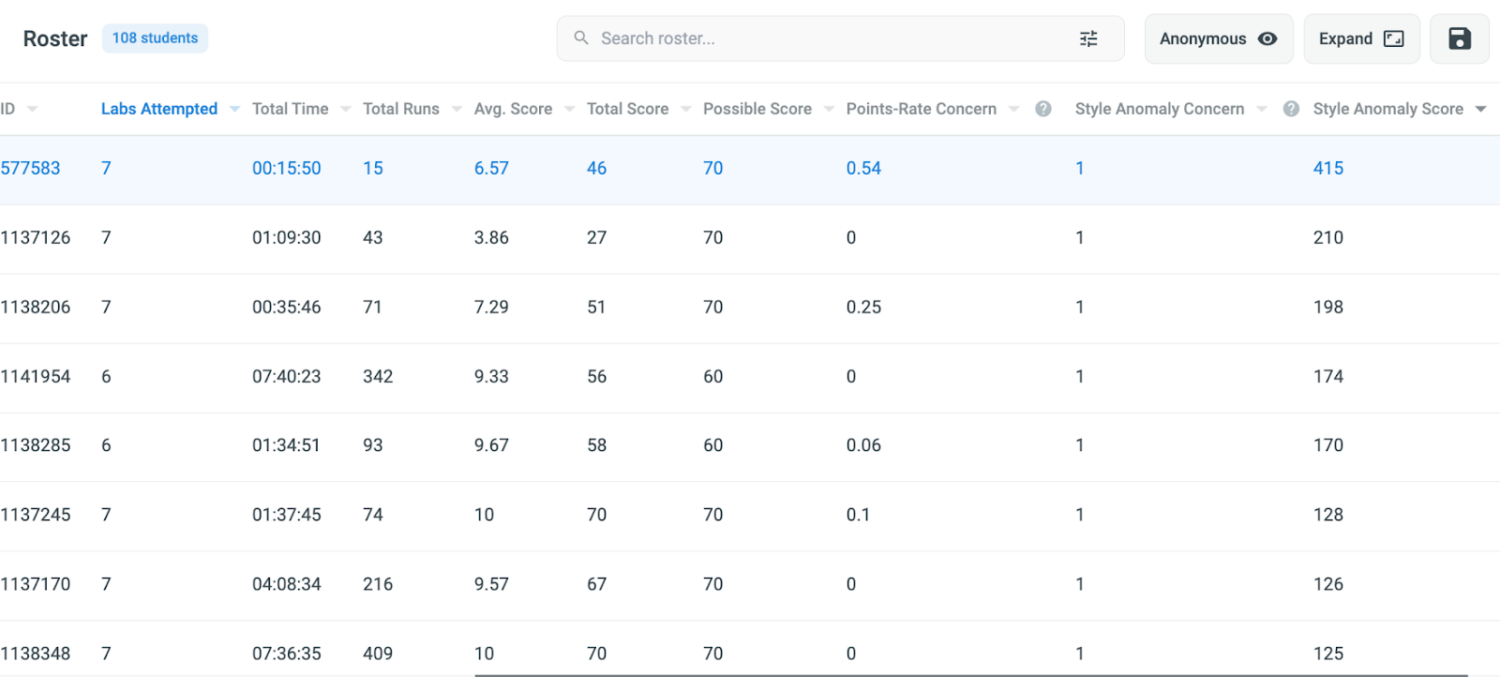This screenshot has height=677, width=1500.
Task: Click the 108 students badge
Action: tap(155, 38)
